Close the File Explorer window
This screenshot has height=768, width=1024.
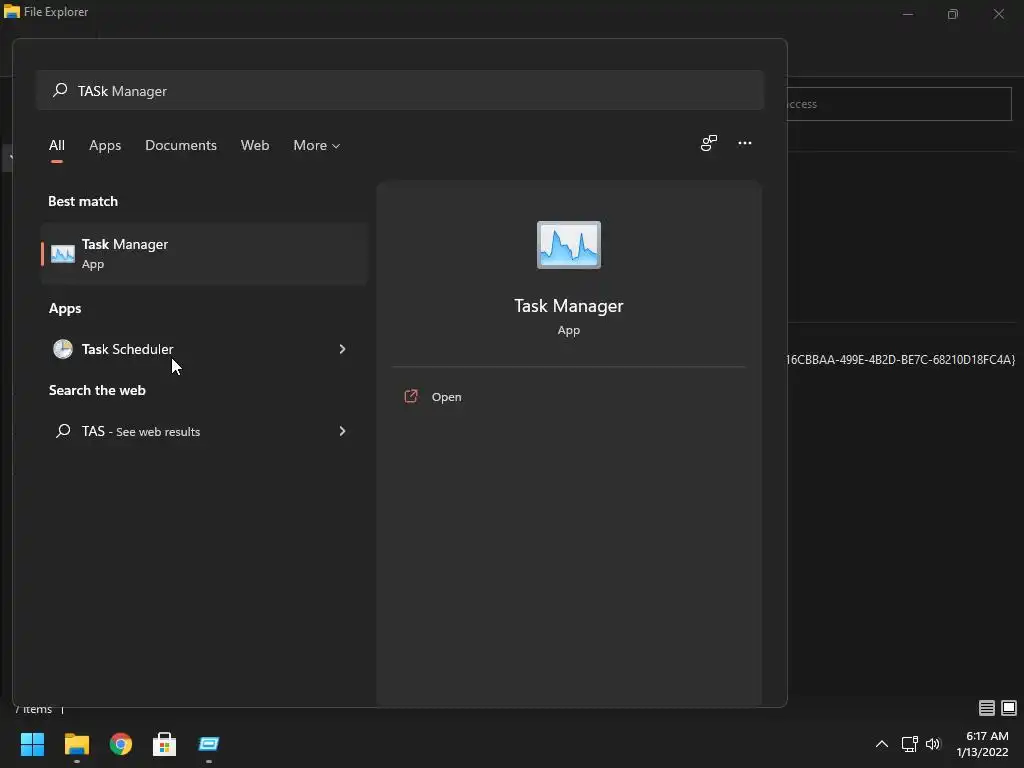coord(999,14)
